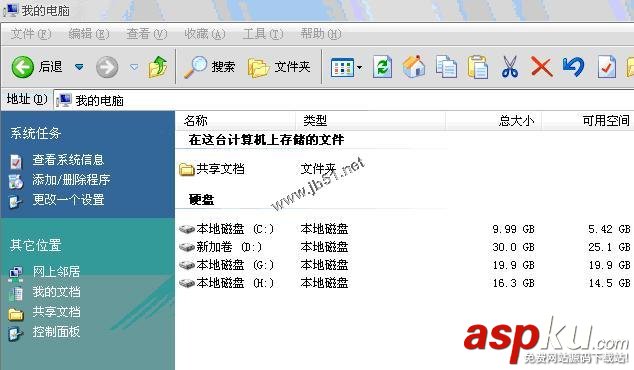Click the 25.1 GB free space value

[609, 247]
